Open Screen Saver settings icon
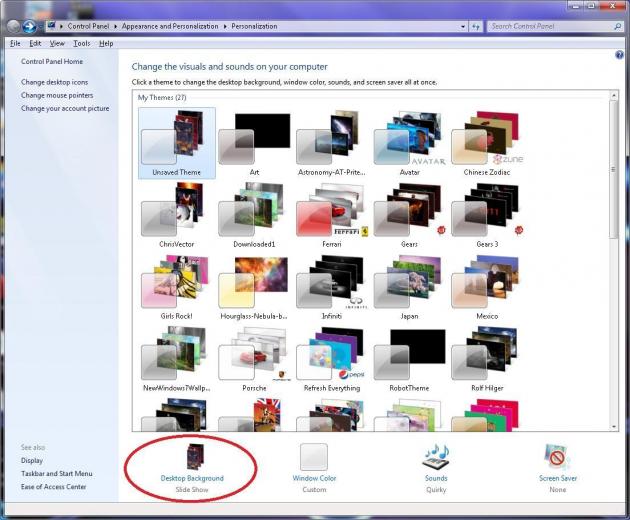This screenshot has height=520, width=630. coord(557,457)
